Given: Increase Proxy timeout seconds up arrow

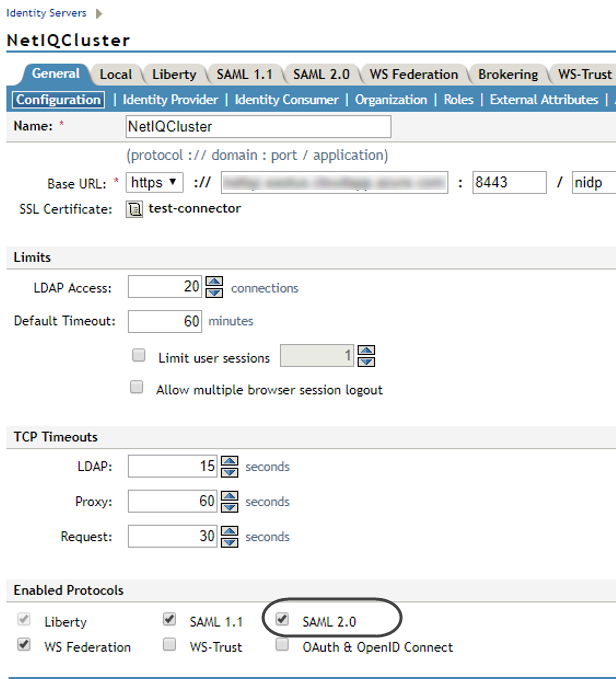Looking at the screenshot, I should click(229, 496).
